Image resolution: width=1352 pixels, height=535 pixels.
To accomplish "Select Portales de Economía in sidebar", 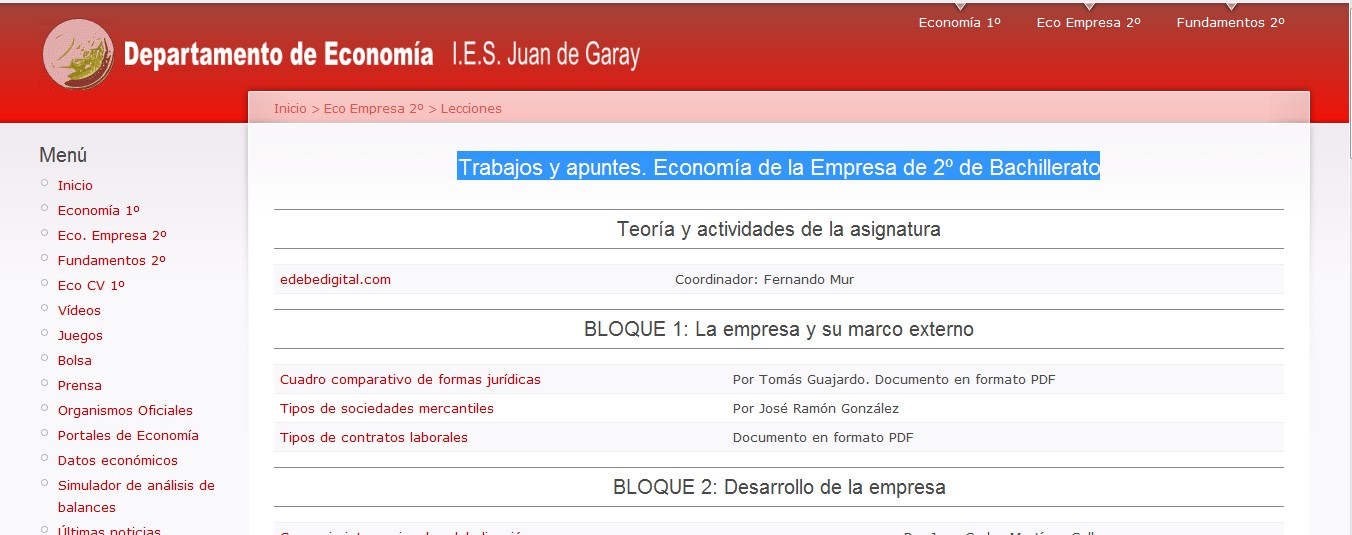I will point(128,435).
